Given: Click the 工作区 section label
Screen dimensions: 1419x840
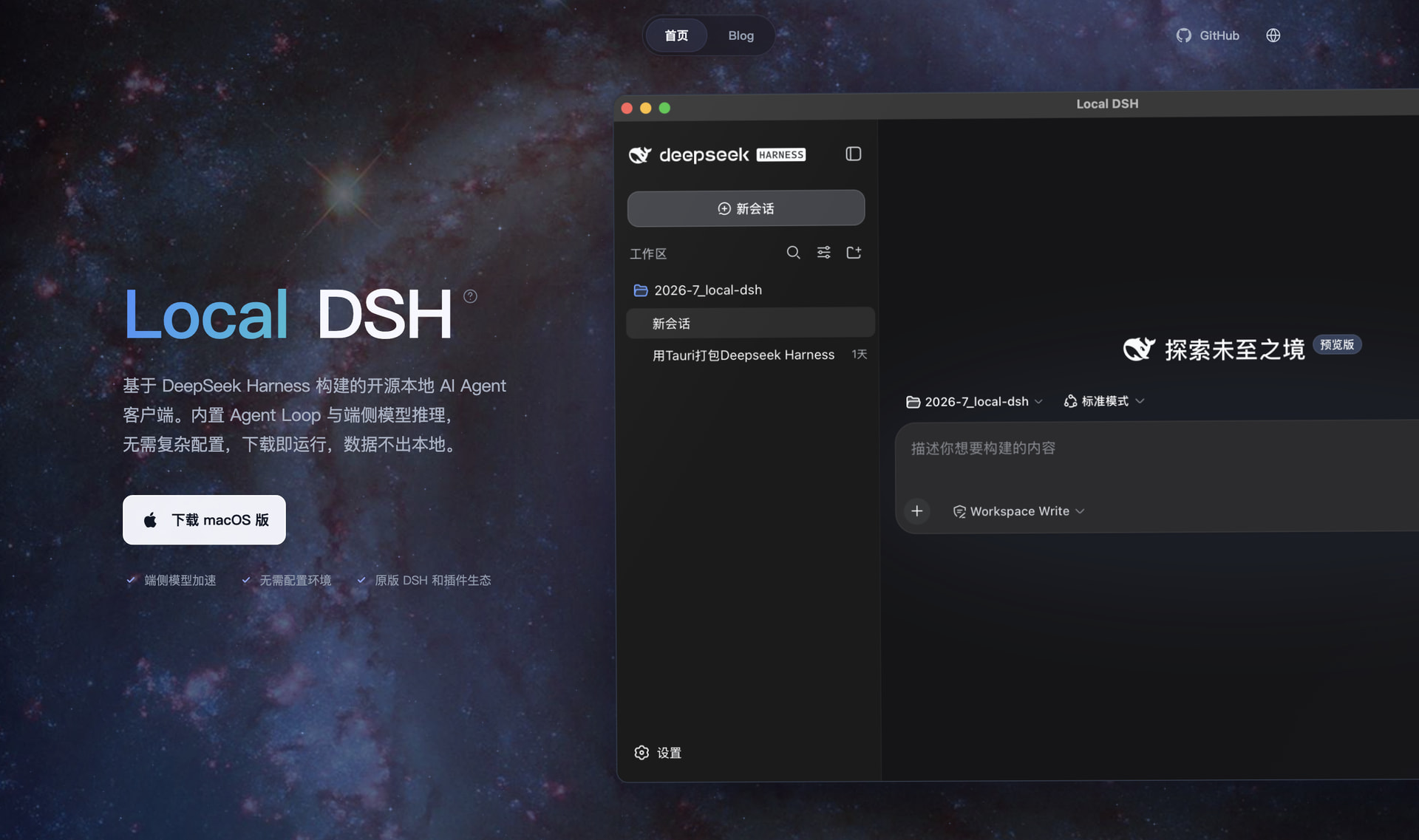Looking at the screenshot, I should point(648,253).
